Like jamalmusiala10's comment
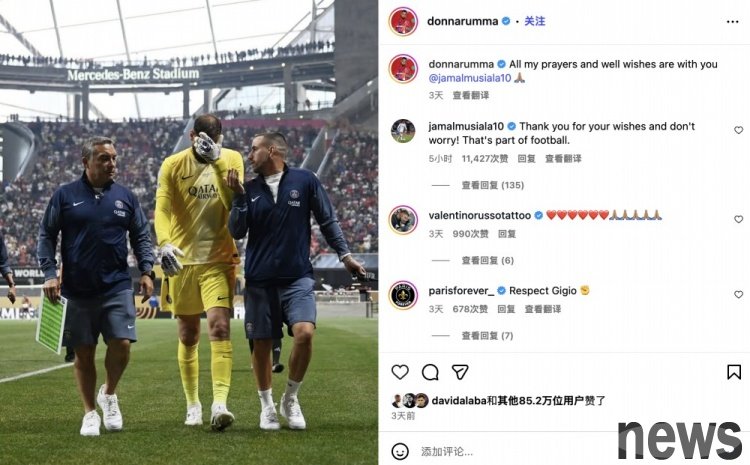 coord(739,130)
